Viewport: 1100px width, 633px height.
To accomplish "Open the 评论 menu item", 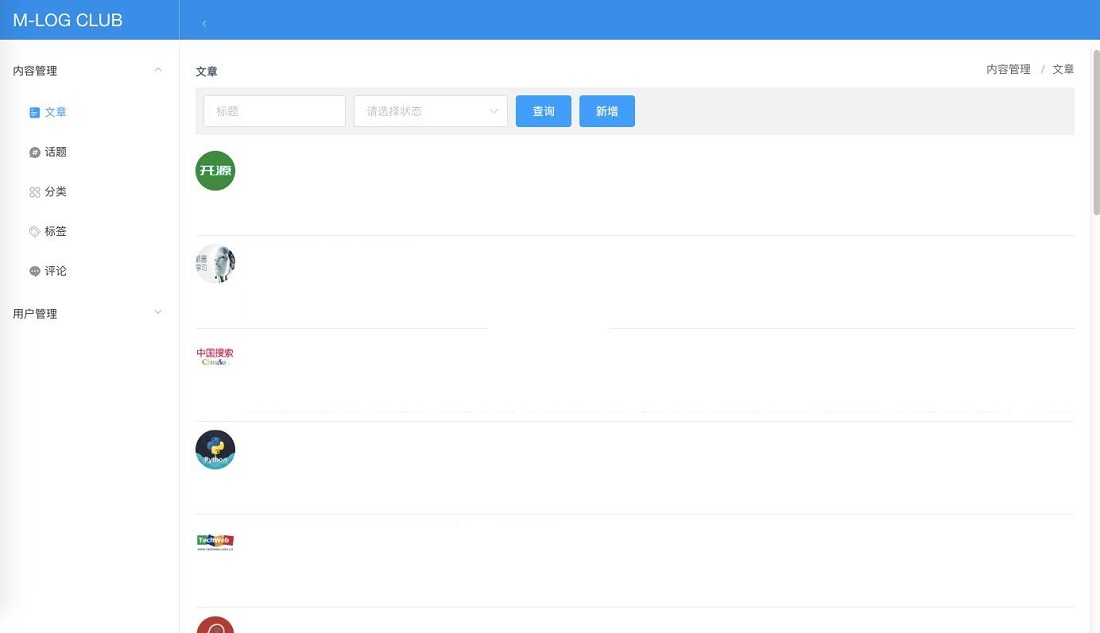I will [x=55, y=271].
